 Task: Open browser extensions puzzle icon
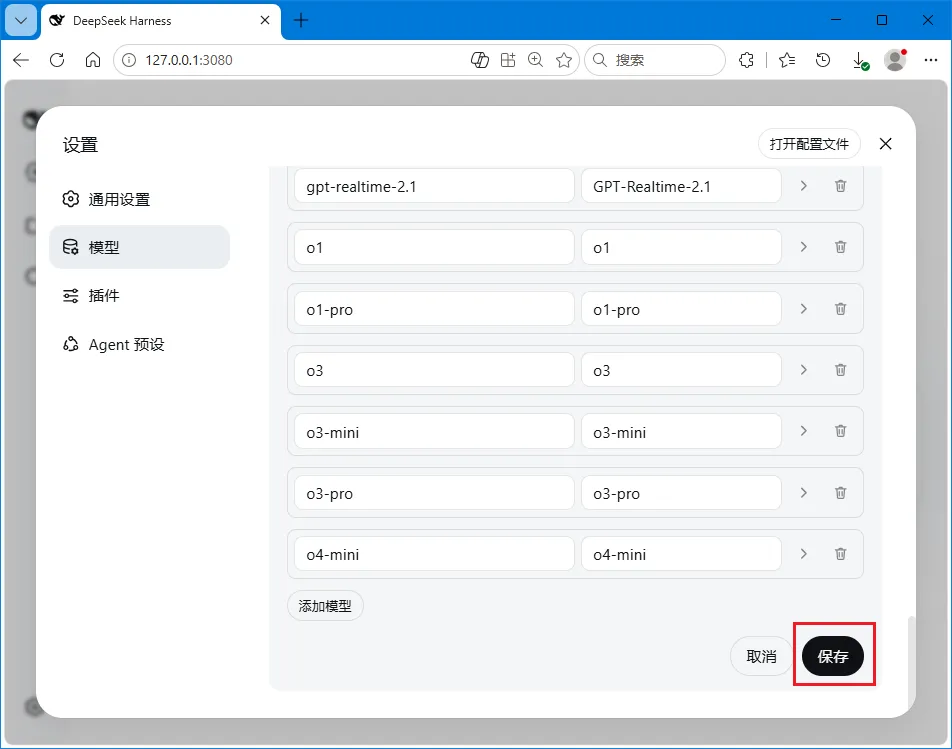point(747,59)
